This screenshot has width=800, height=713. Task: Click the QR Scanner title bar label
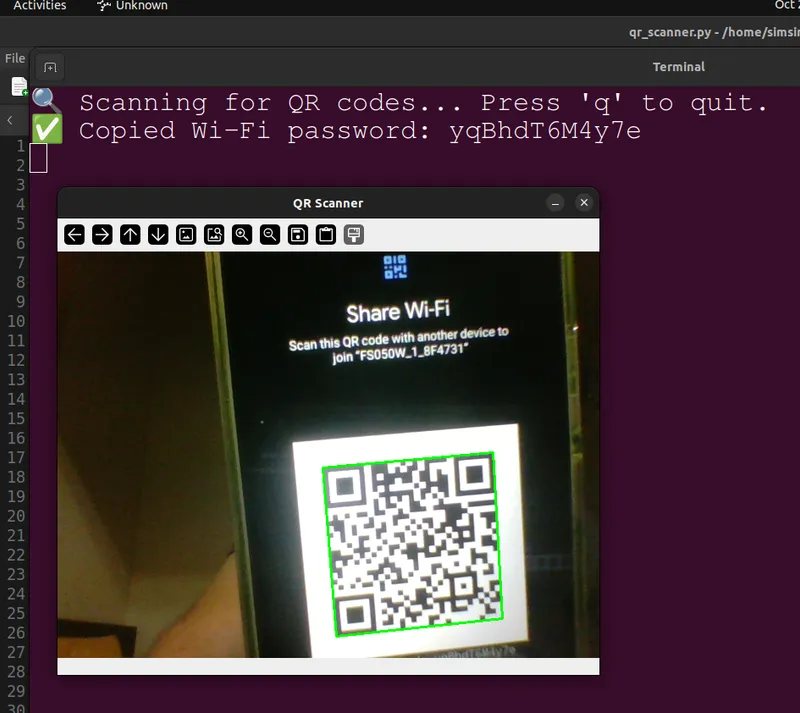point(328,203)
